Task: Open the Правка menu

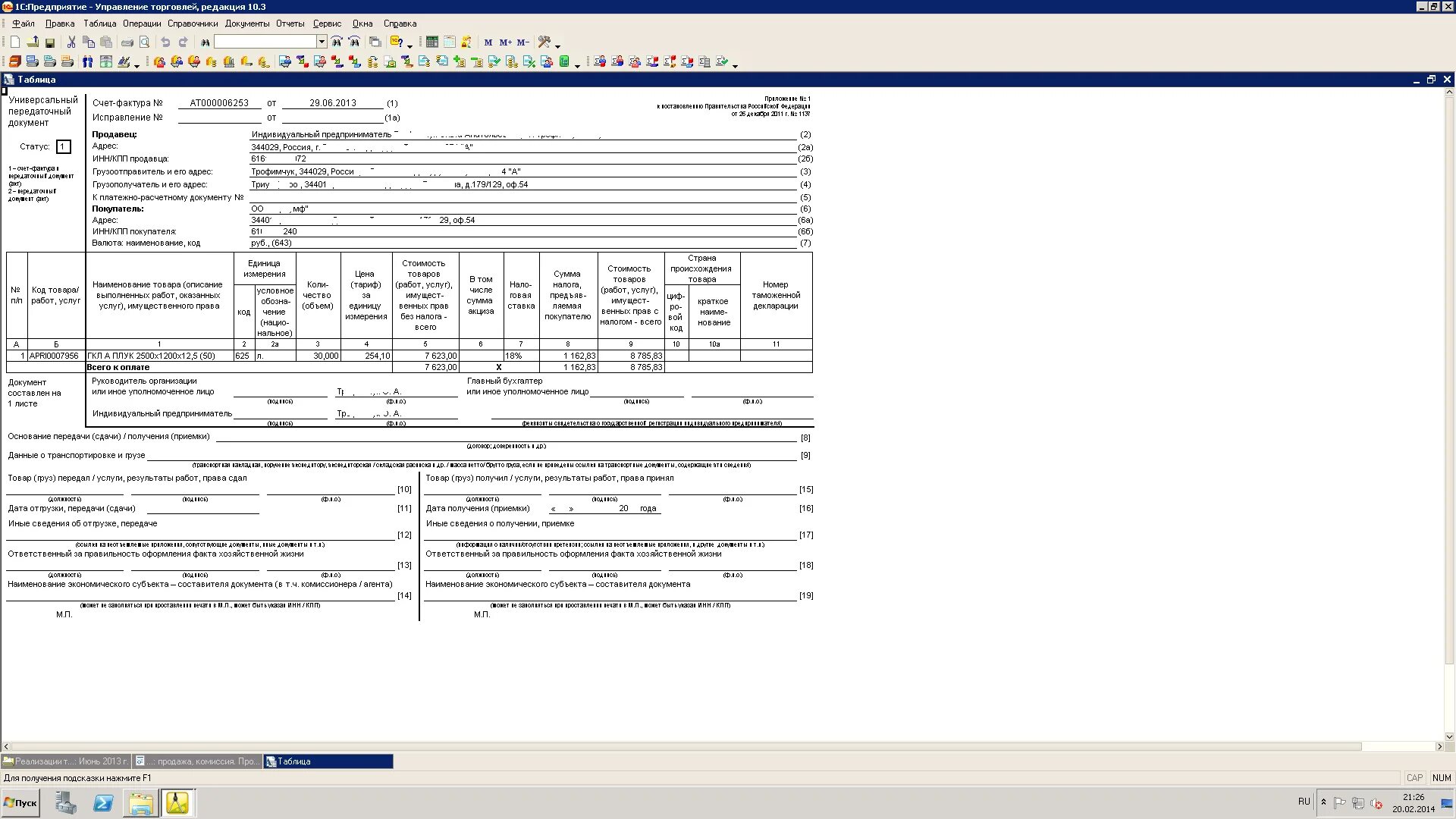Action: [x=60, y=24]
